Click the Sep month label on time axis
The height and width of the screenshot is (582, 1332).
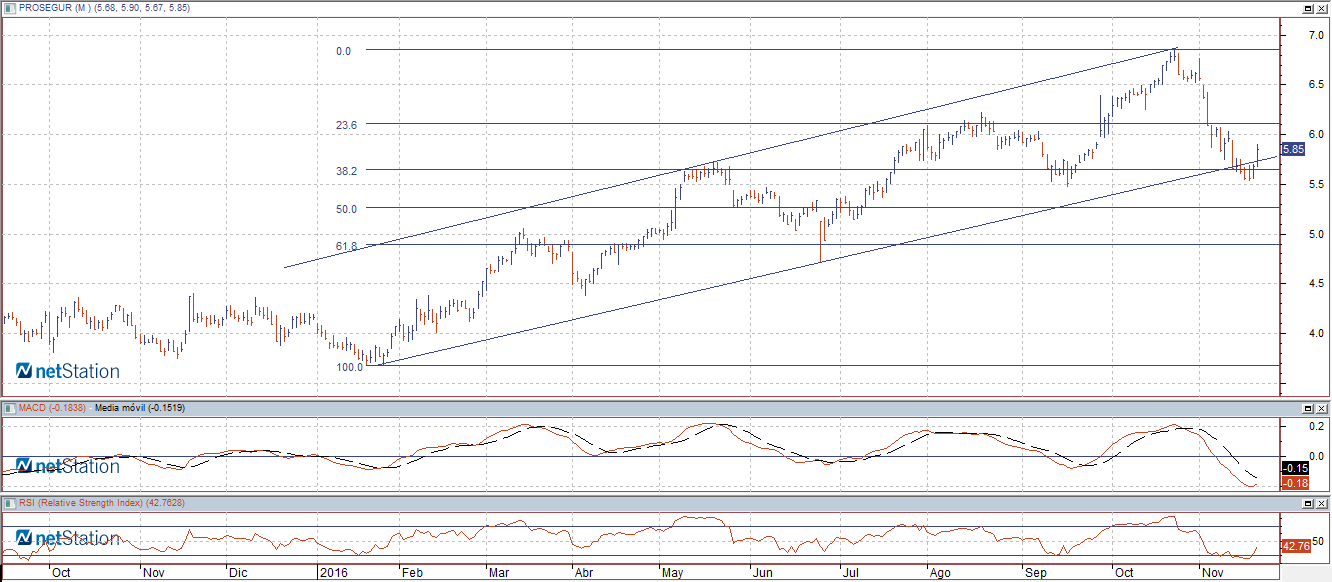(1035, 574)
